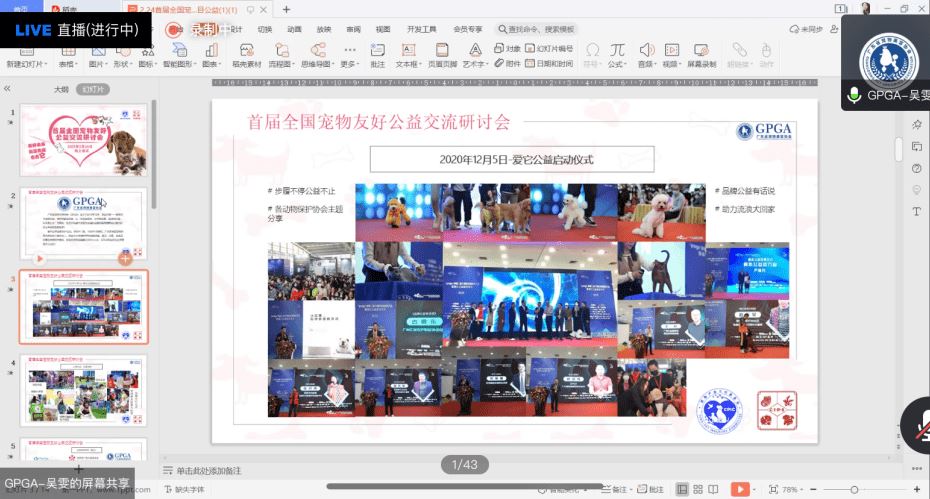
Task: Start slideshow with orange play button
Action: pyautogui.click(x=739, y=489)
